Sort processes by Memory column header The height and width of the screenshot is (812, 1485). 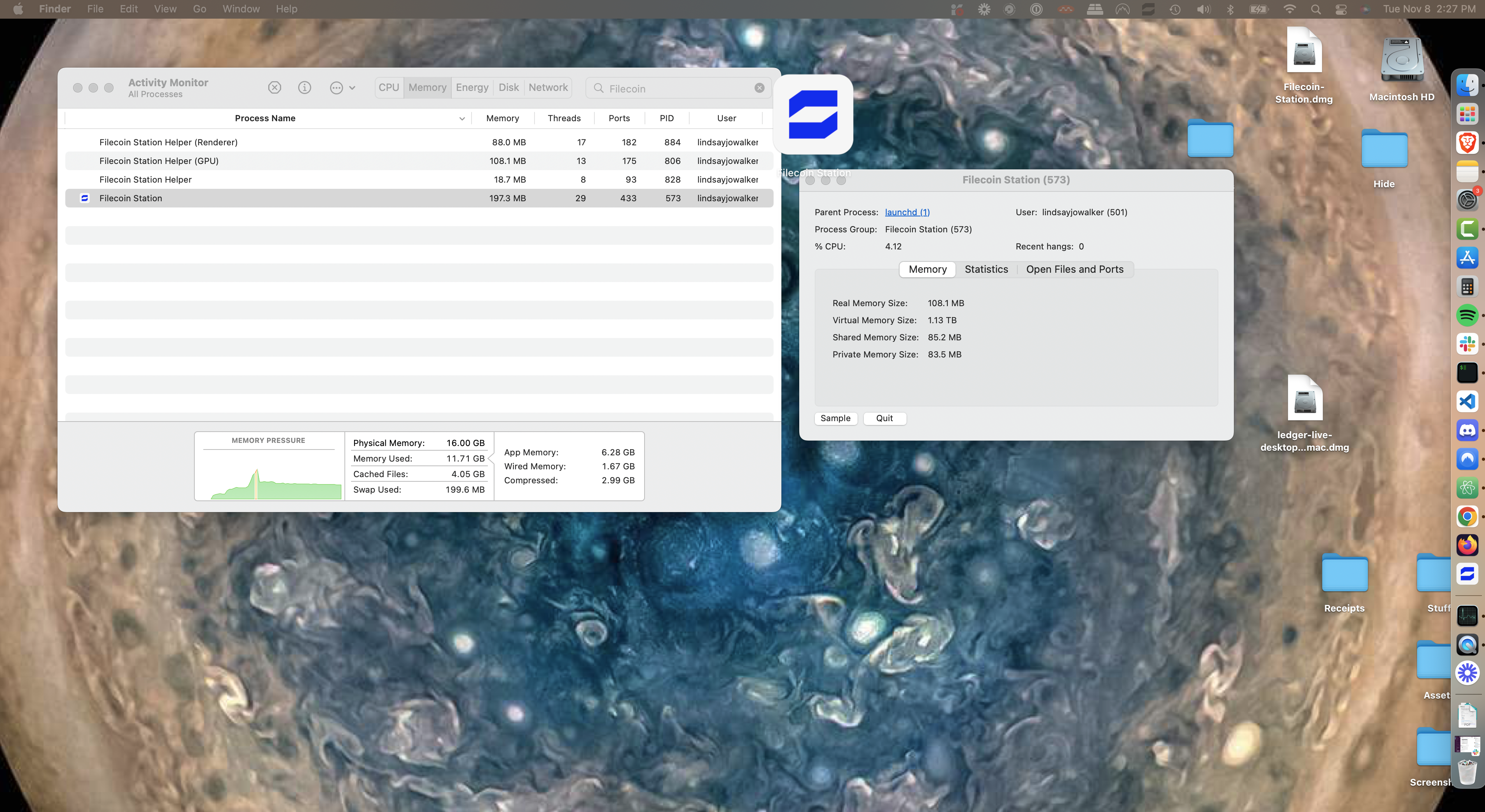pos(502,118)
